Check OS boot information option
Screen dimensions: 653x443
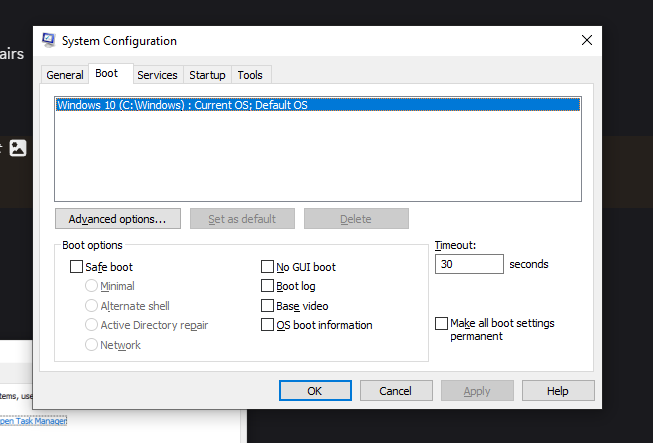click(268, 325)
